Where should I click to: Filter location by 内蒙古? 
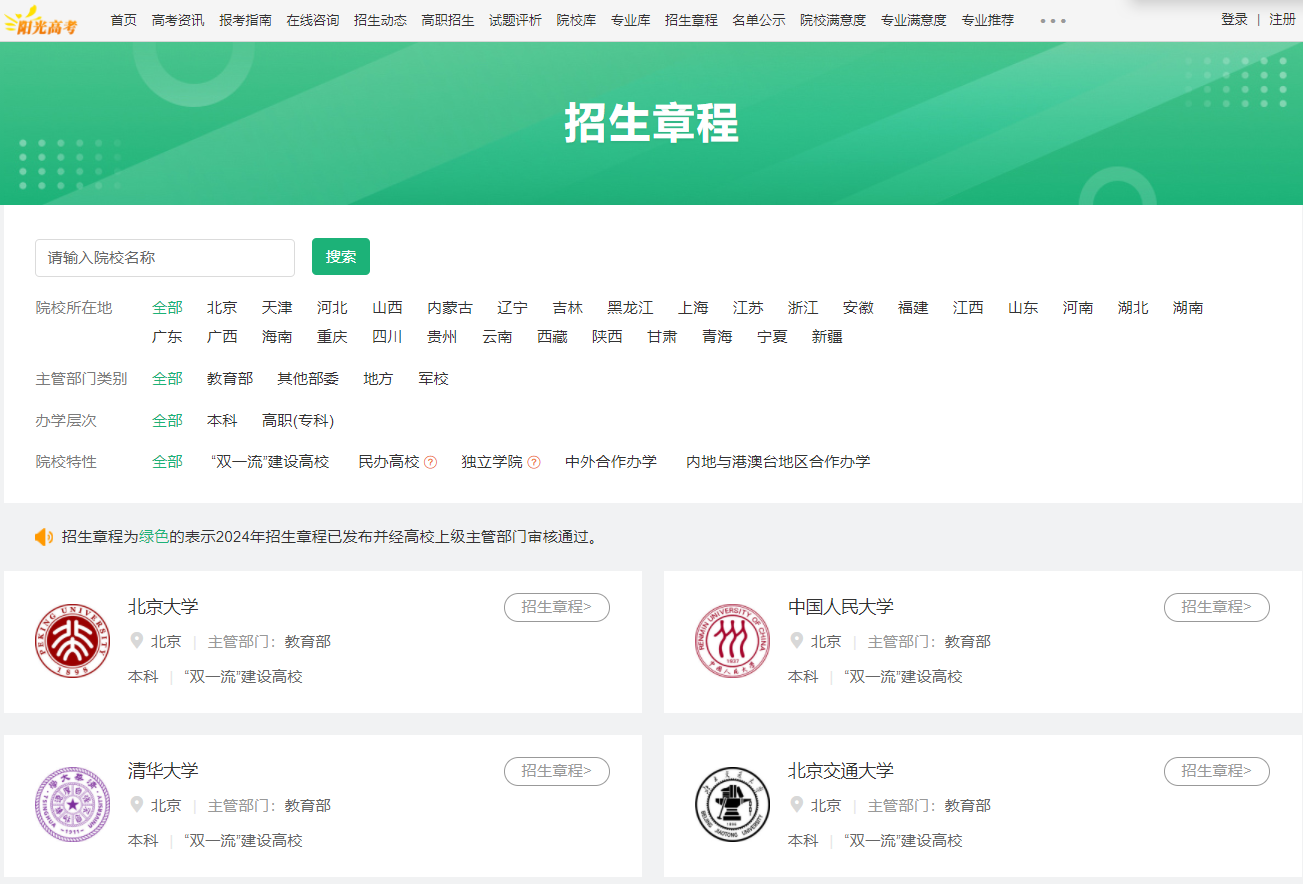coord(450,308)
